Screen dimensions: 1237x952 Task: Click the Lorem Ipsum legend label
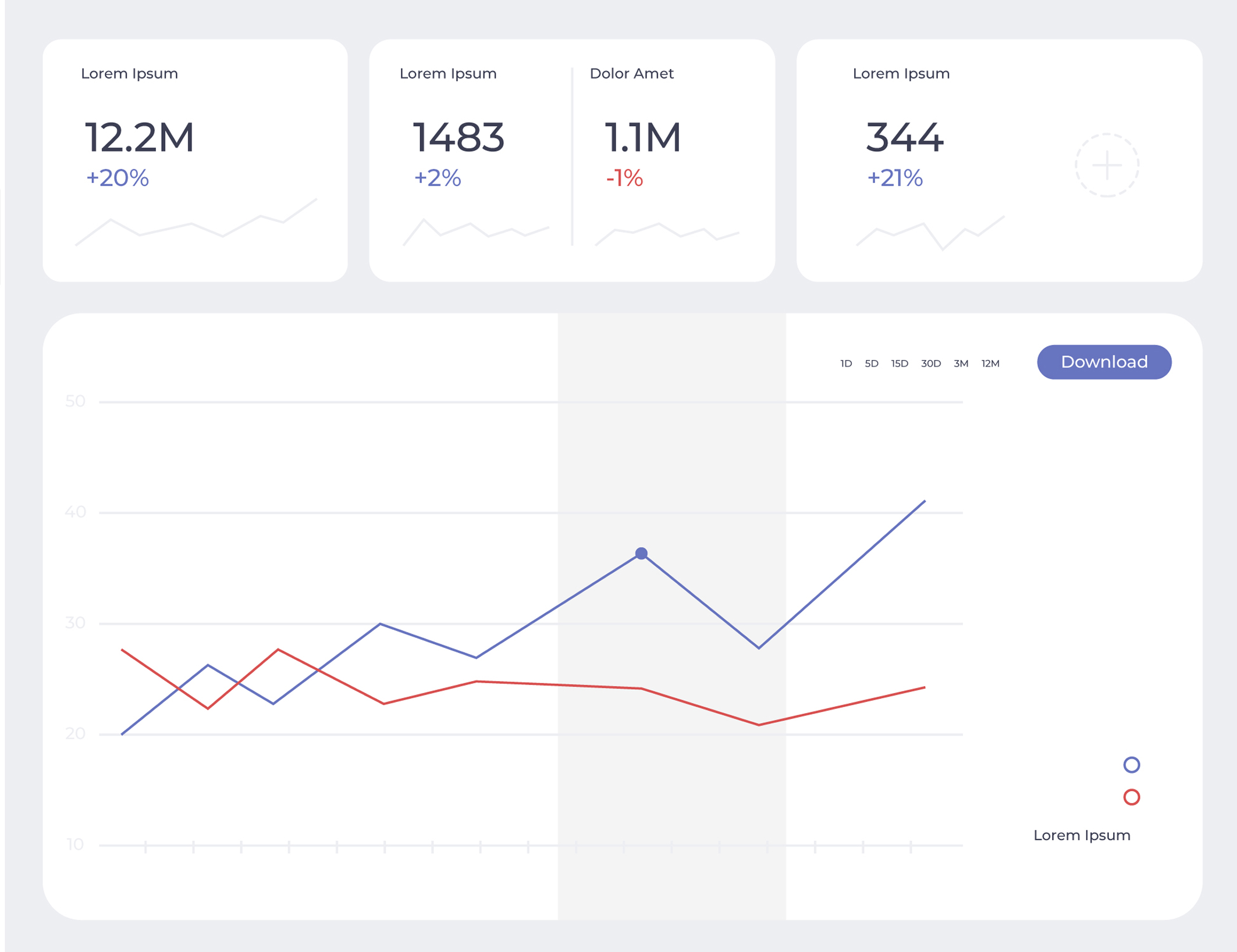[x=1081, y=835]
